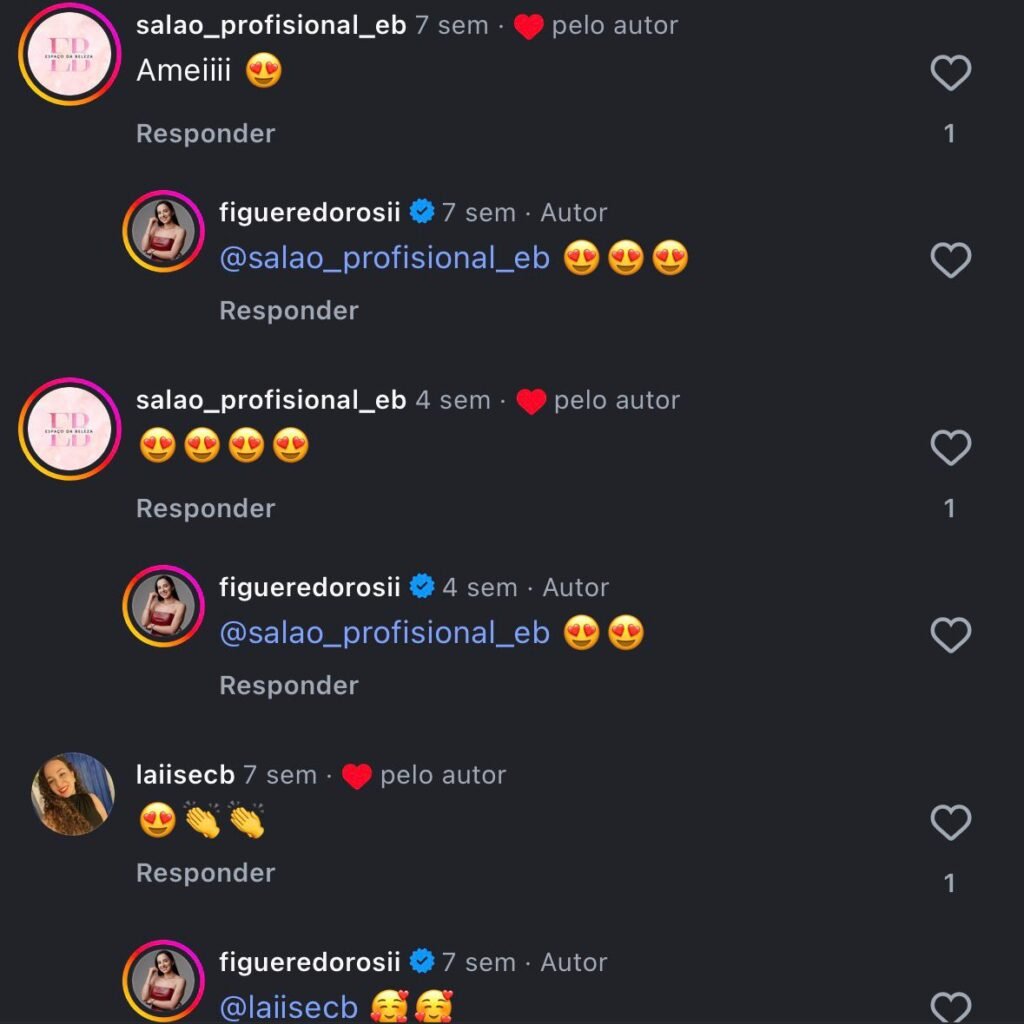Open laiisecb username link
Image resolution: width=1024 pixels, height=1024 pixels.
(x=185, y=775)
